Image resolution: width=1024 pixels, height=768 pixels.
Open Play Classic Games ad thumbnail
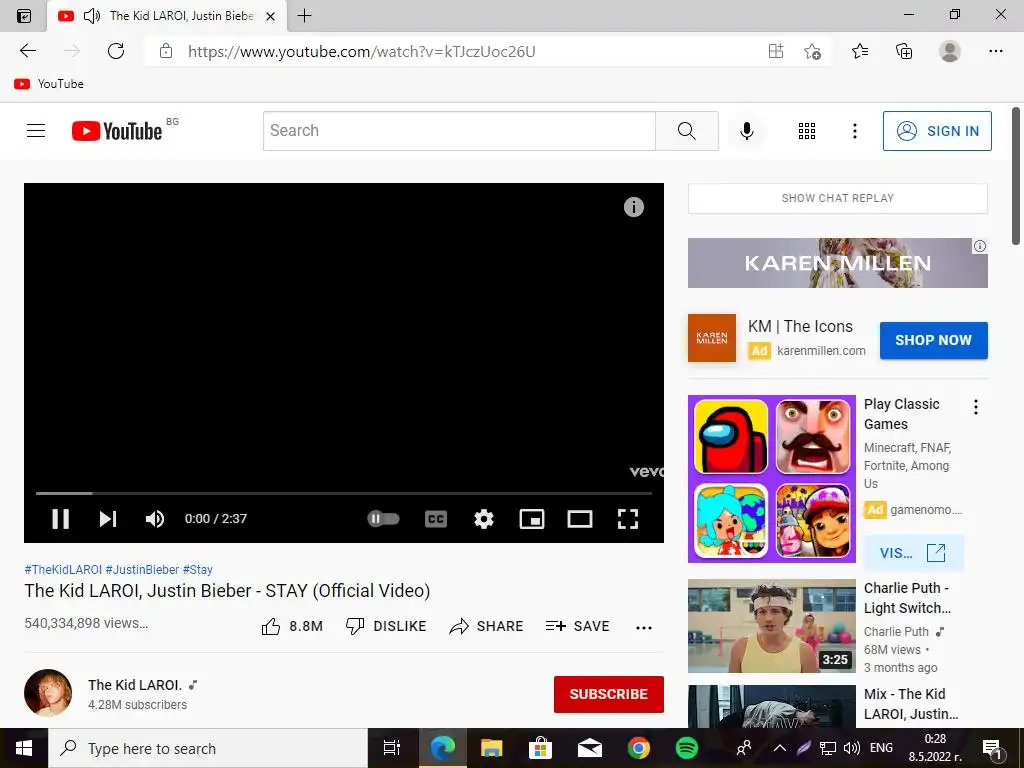(x=771, y=479)
